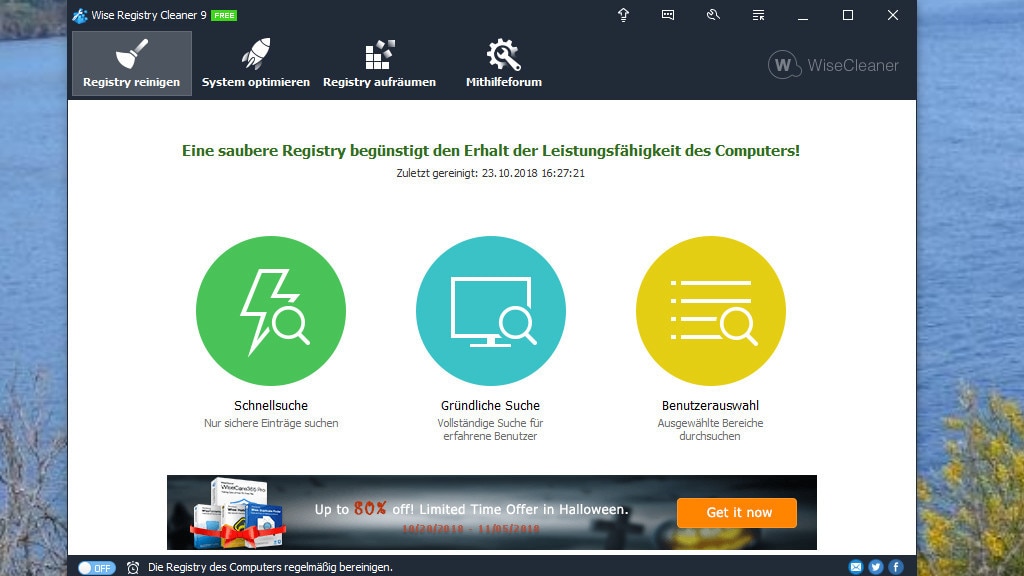
Task: Click the WiseCleaner logo
Action: [833, 65]
